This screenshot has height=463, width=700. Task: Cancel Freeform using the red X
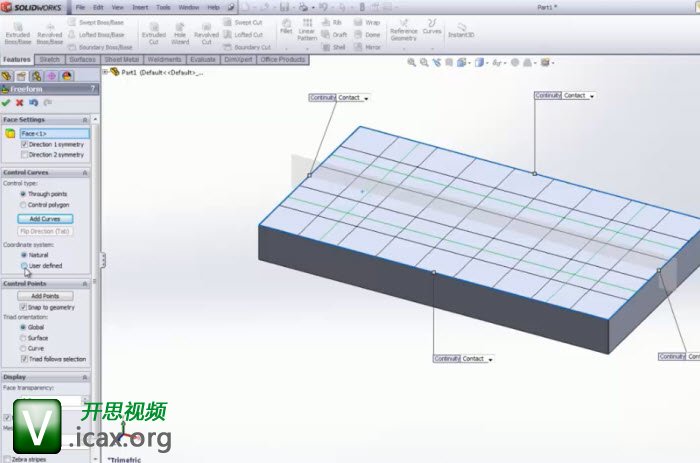pyautogui.click(x=20, y=102)
